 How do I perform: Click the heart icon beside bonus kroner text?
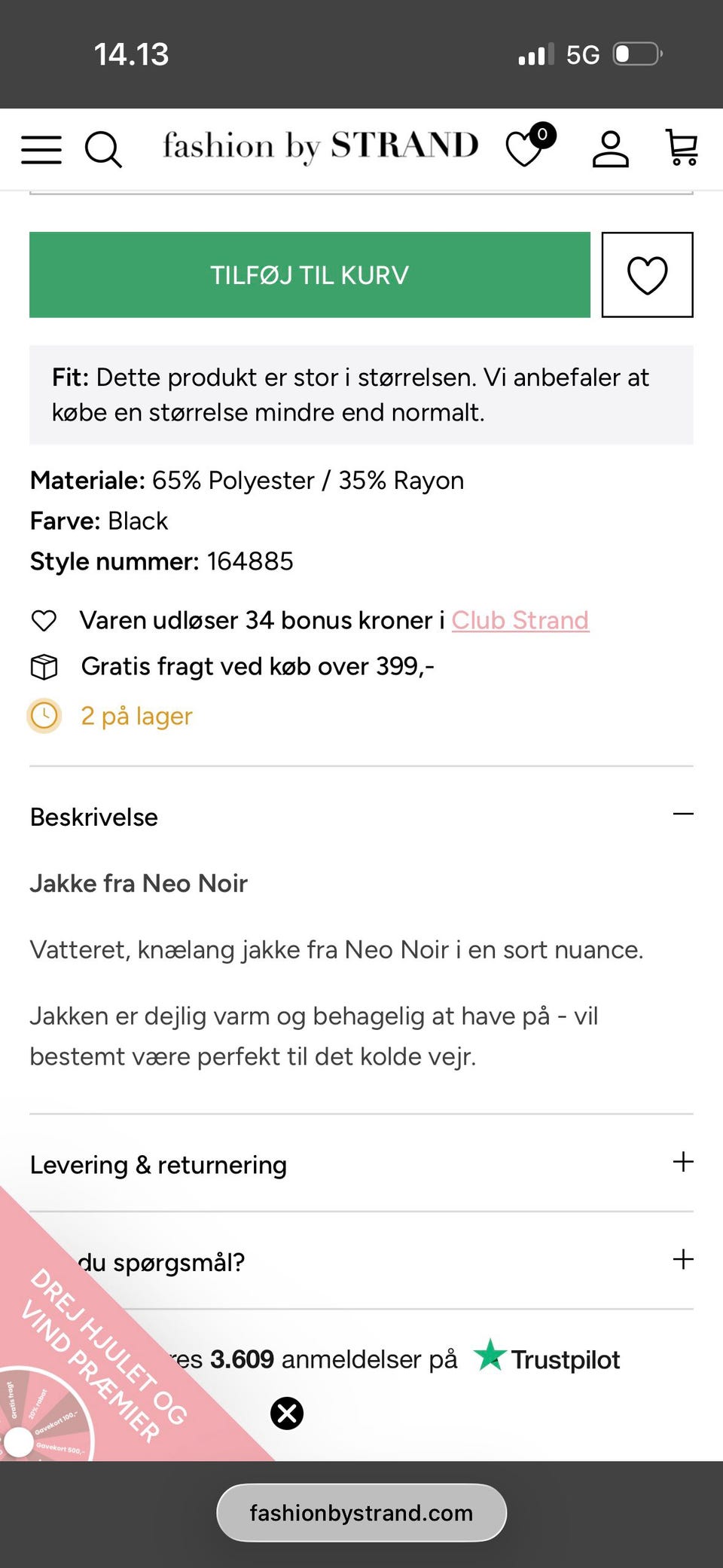pos(44,620)
